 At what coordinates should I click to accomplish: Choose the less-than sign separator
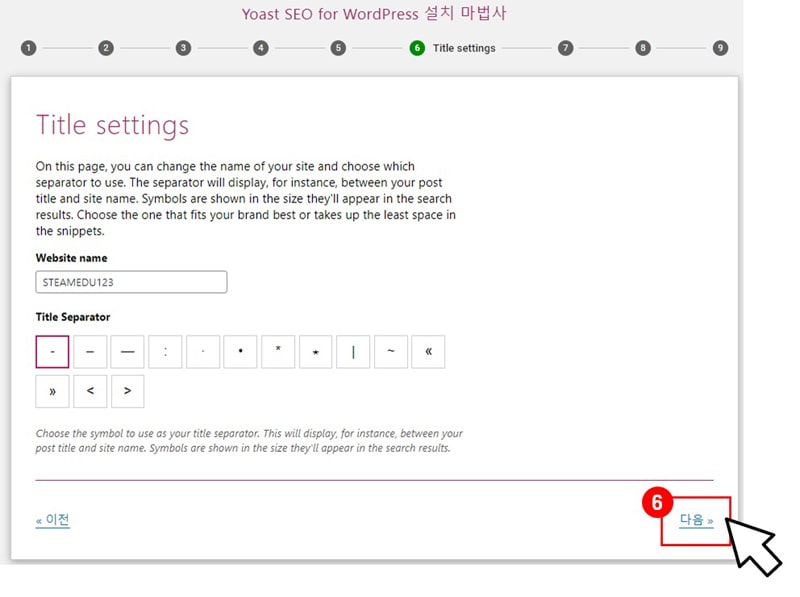[x=90, y=391]
